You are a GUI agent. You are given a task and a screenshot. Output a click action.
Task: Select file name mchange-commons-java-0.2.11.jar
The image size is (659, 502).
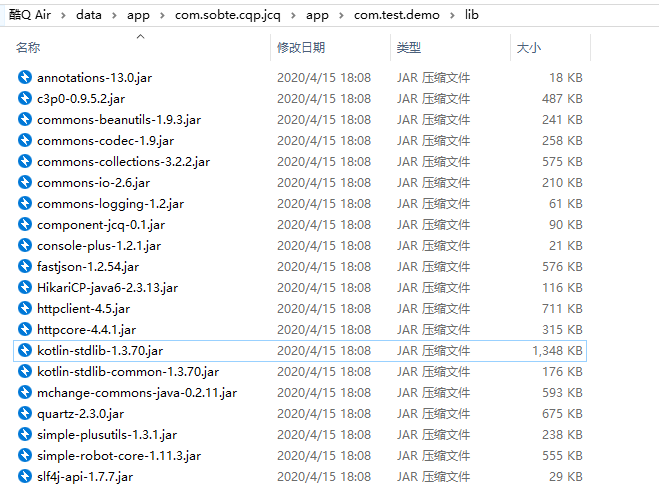tap(137, 393)
